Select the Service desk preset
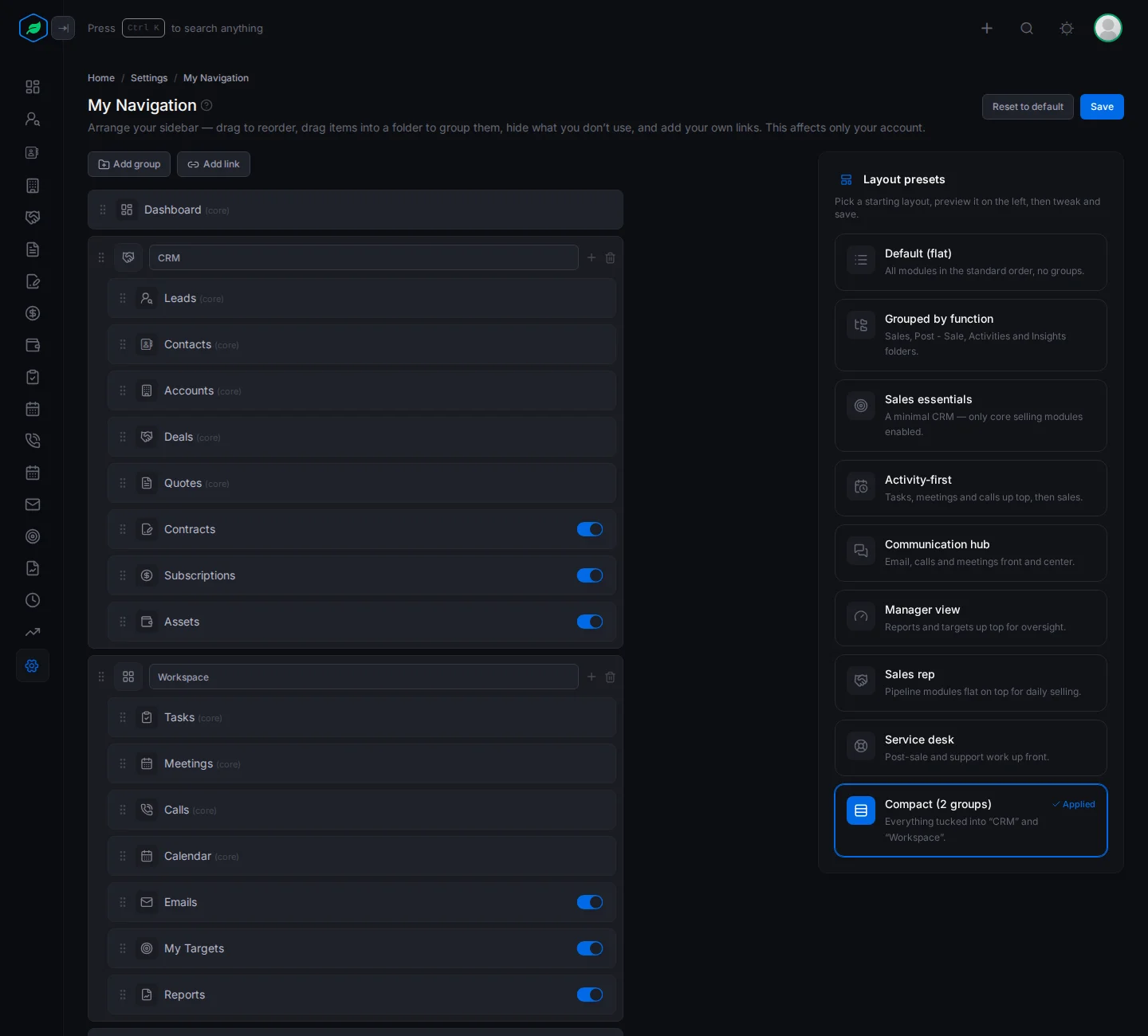 point(971,748)
